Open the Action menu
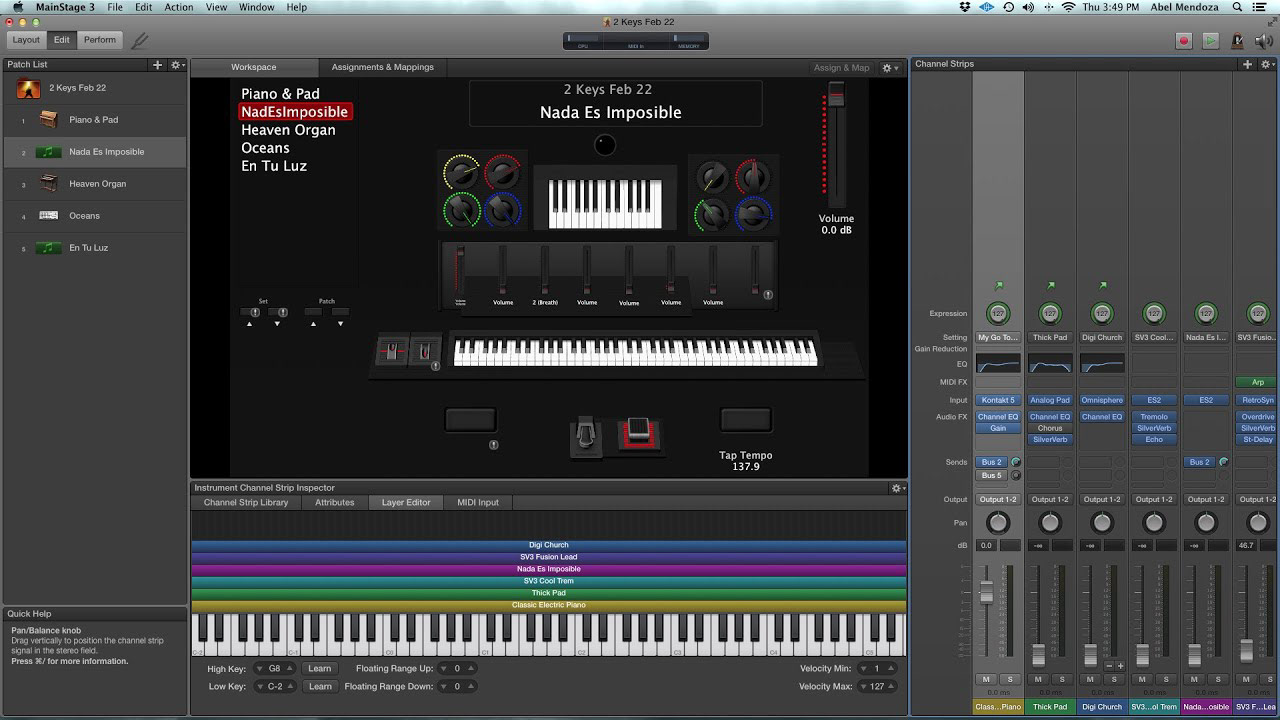The width and height of the screenshot is (1280, 720). [179, 7]
